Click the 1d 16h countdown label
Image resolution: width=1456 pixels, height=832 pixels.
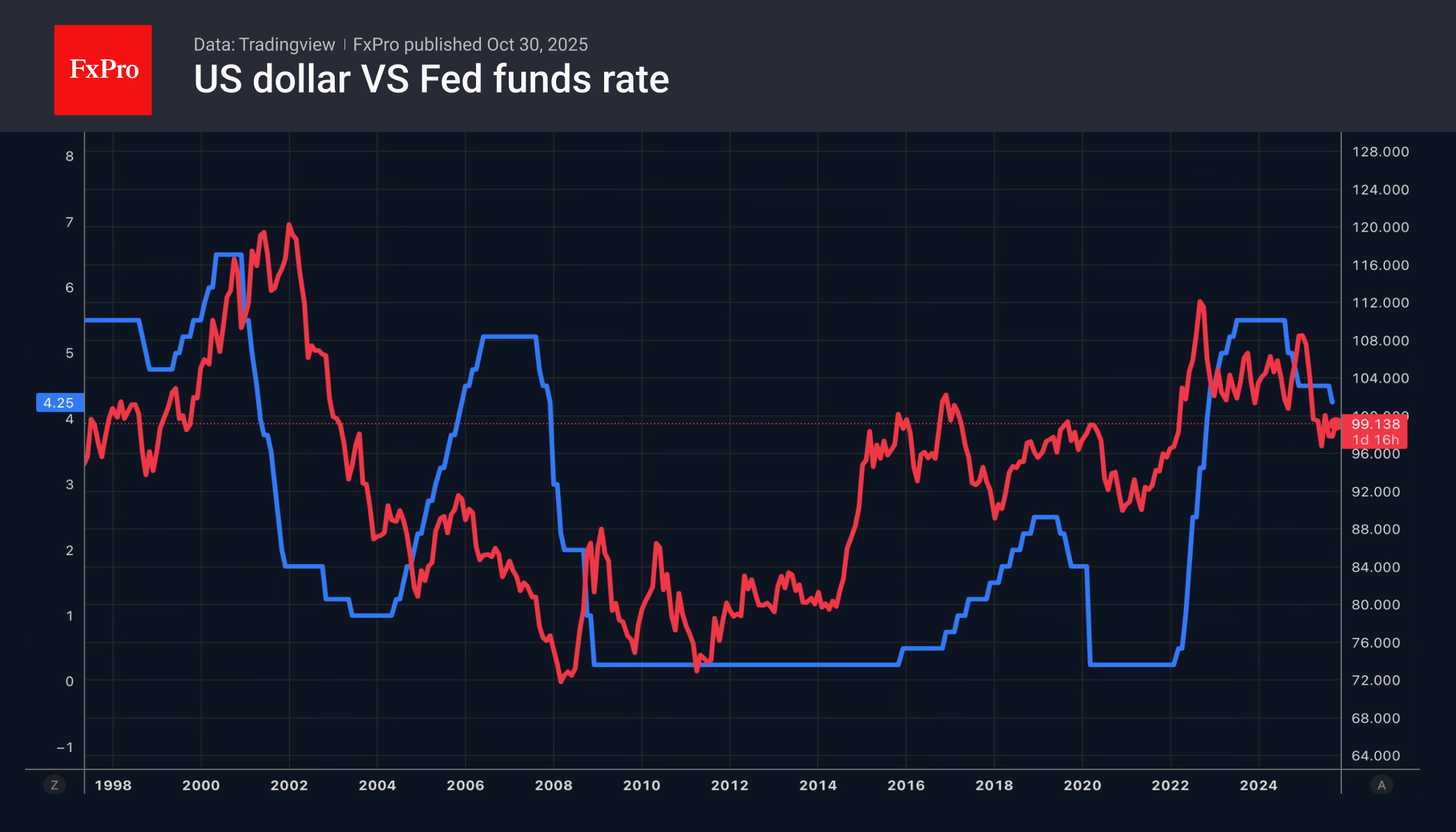[x=1375, y=440]
